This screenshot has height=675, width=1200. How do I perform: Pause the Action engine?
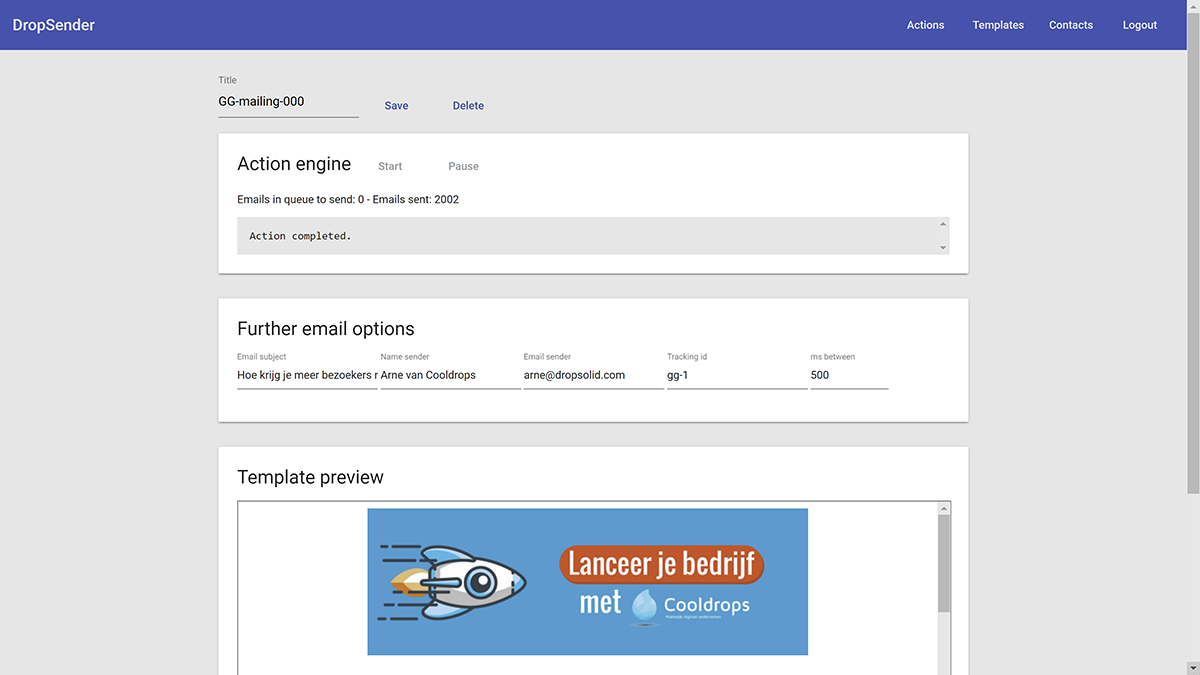tap(463, 166)
